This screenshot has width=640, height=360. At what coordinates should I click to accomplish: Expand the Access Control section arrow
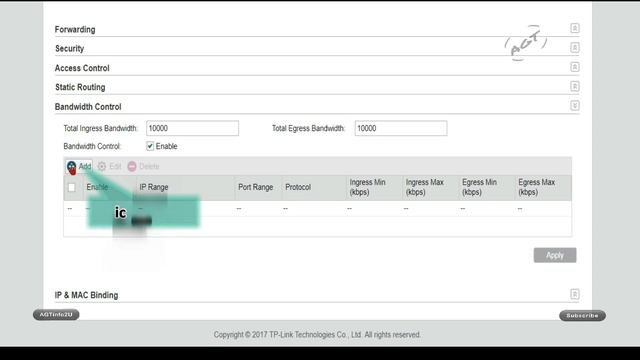coord(575,67)
